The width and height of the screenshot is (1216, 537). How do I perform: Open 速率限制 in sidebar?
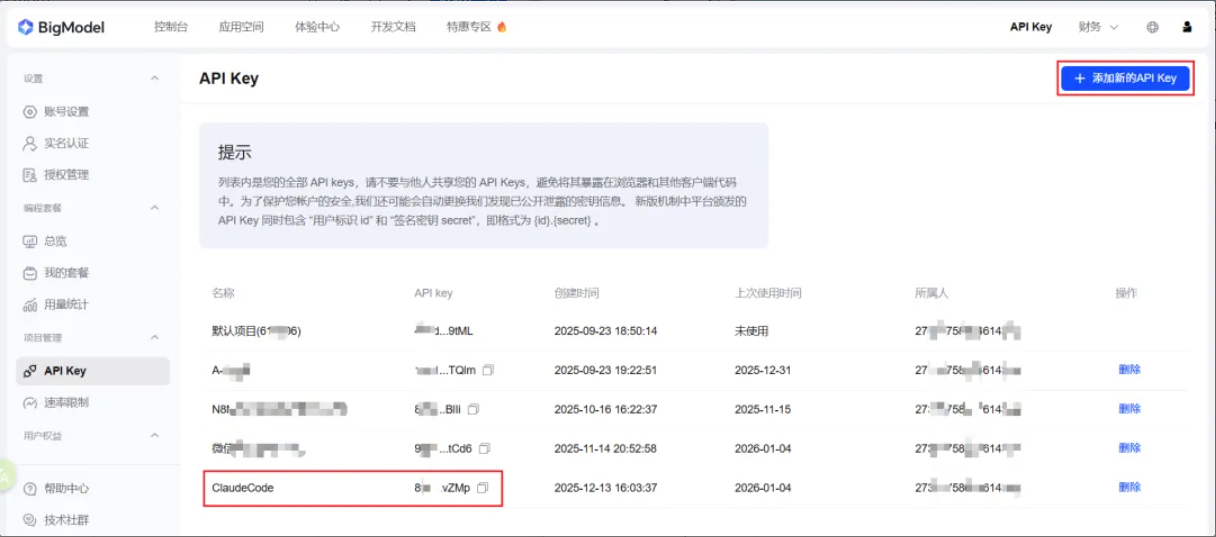[66, 403]
